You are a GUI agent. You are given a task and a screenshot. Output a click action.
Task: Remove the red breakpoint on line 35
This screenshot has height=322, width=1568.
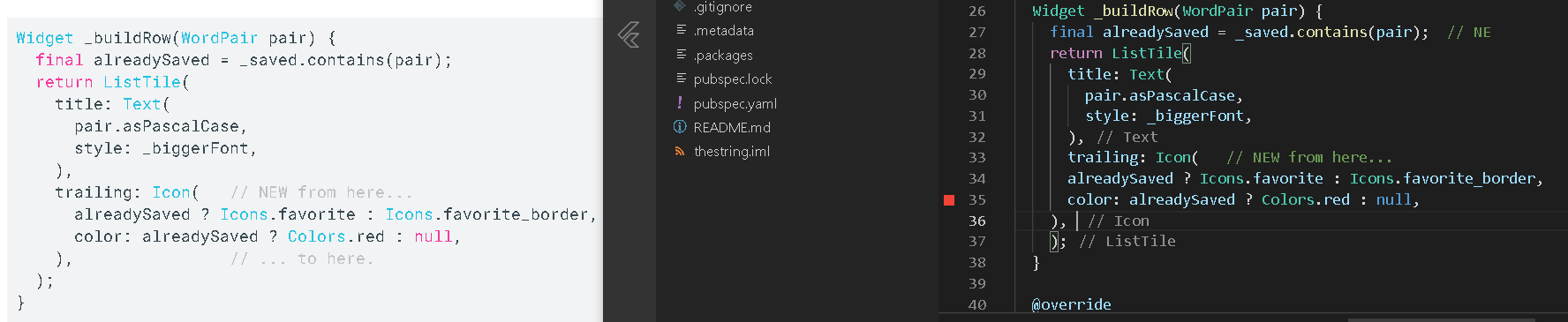pyautogui.click(x=949, y=200)
